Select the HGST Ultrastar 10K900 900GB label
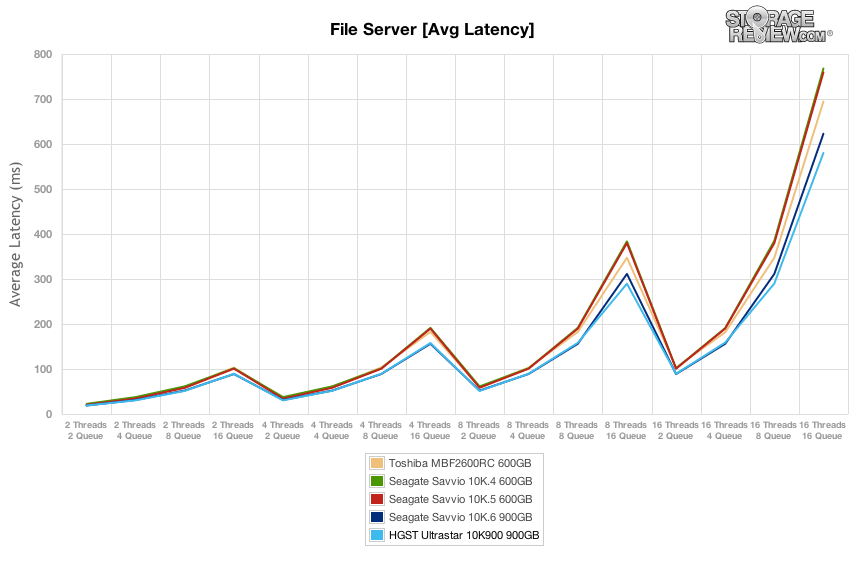The image size is (850, 563). (464, 535)
